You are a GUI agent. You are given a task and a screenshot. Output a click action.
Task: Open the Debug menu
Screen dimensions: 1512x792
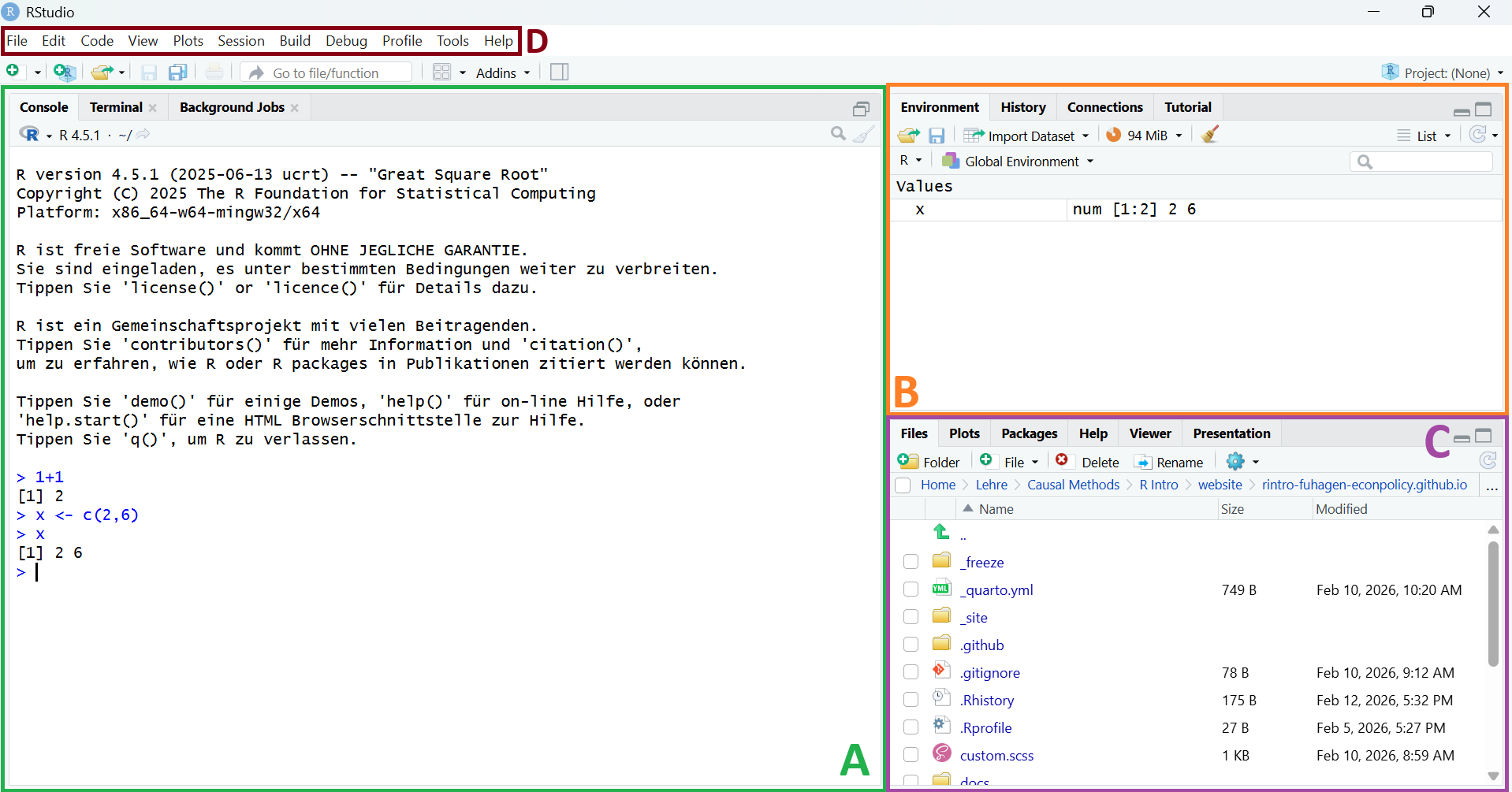(346, 40)
